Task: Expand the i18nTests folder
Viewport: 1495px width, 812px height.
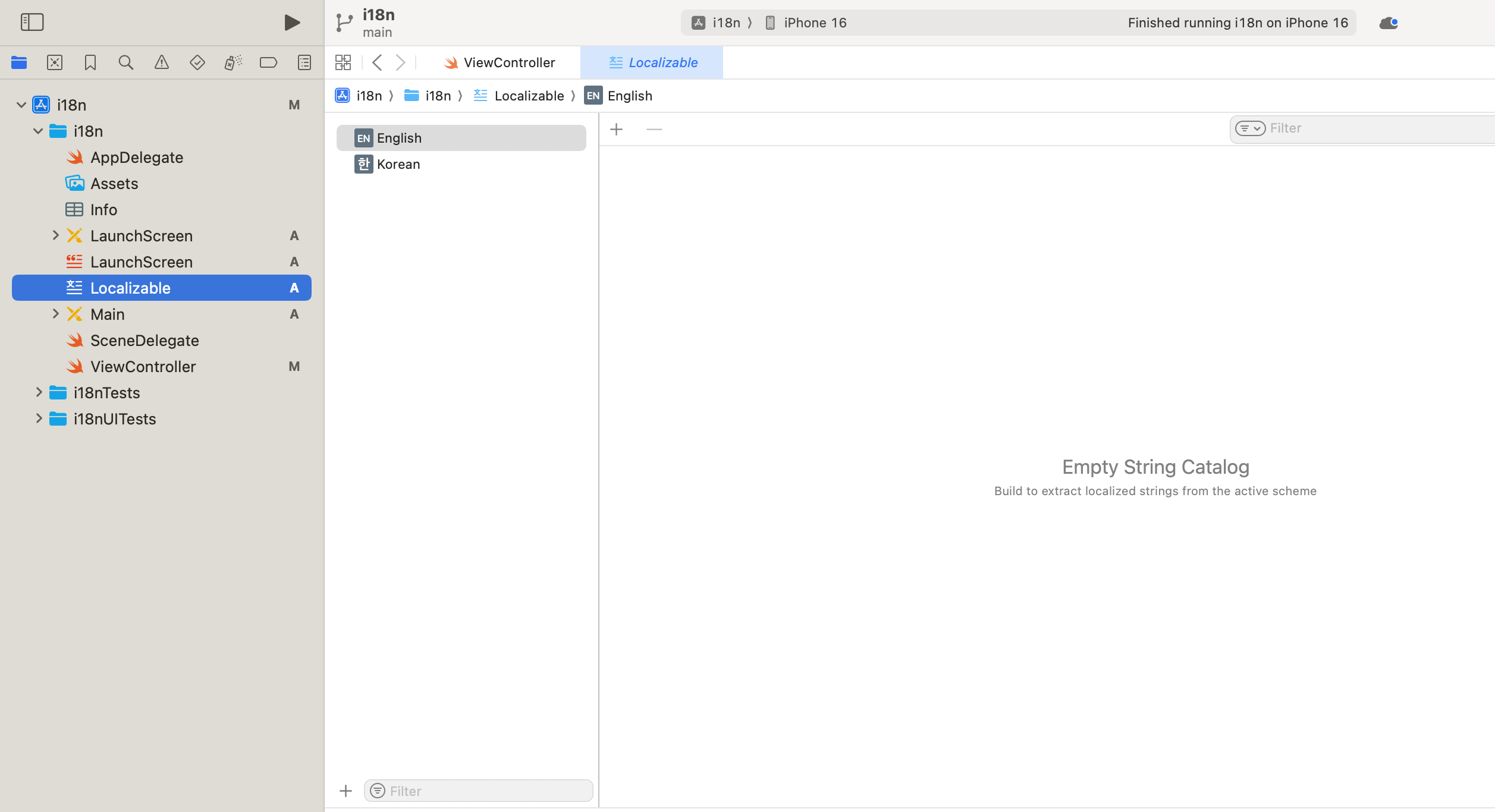Action: [39, 392]
